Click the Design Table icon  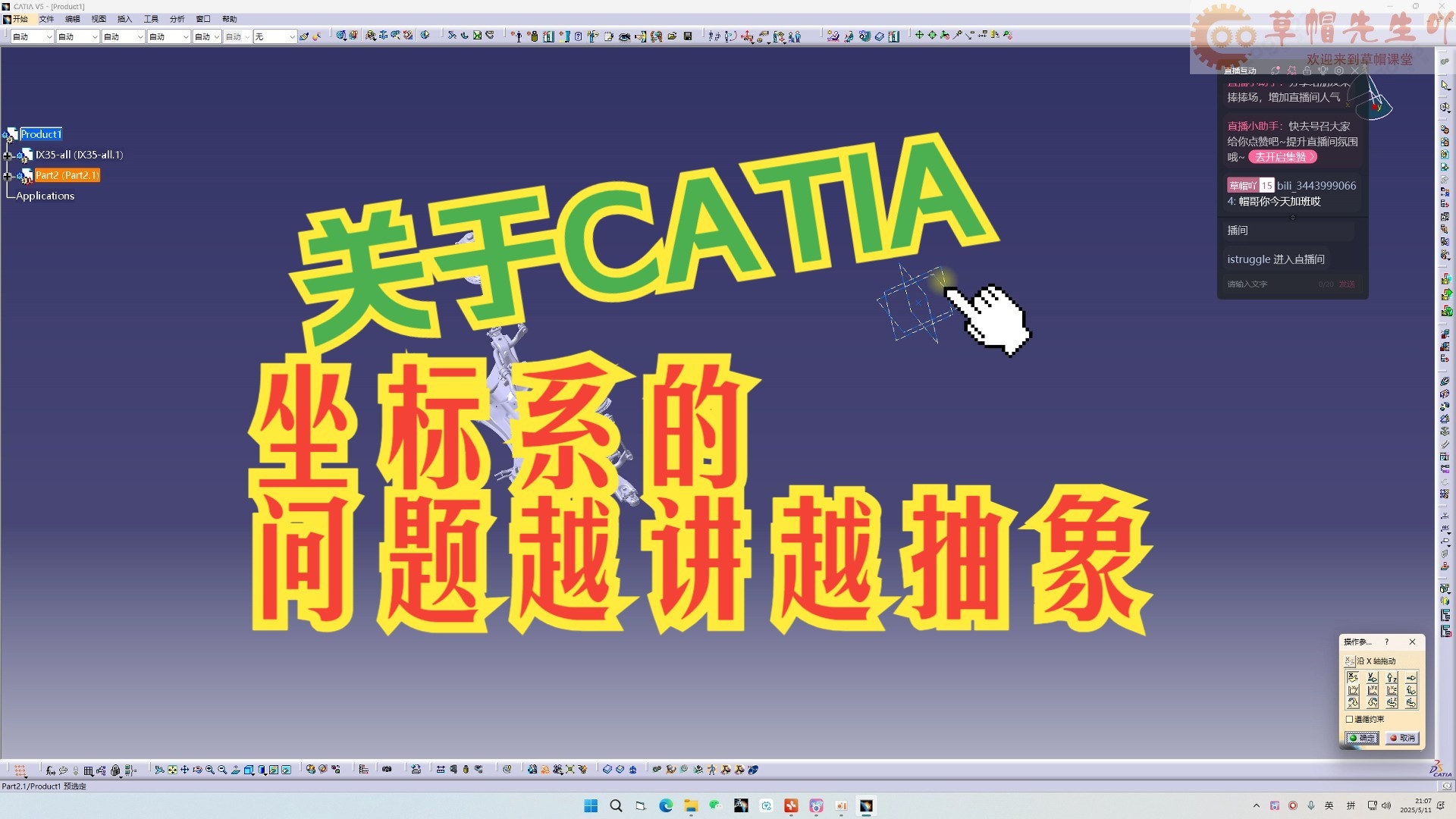(x=89, y=770)
